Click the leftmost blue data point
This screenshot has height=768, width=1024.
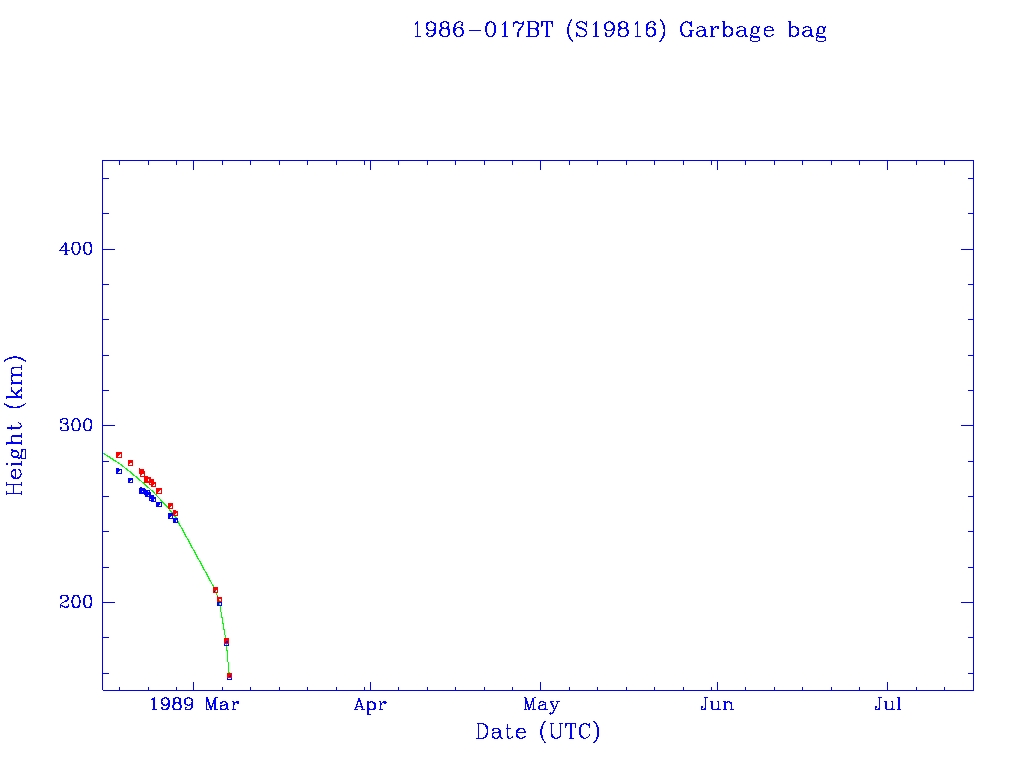point(118,471)
